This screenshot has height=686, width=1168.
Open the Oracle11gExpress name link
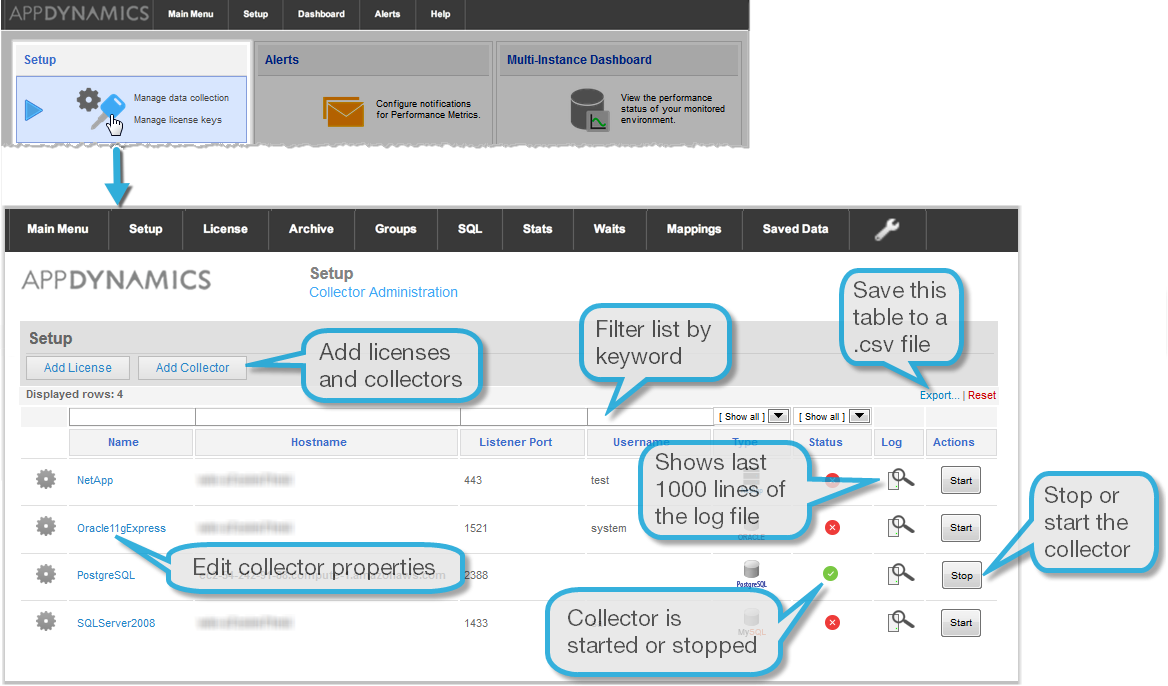[x=121, y=528]
